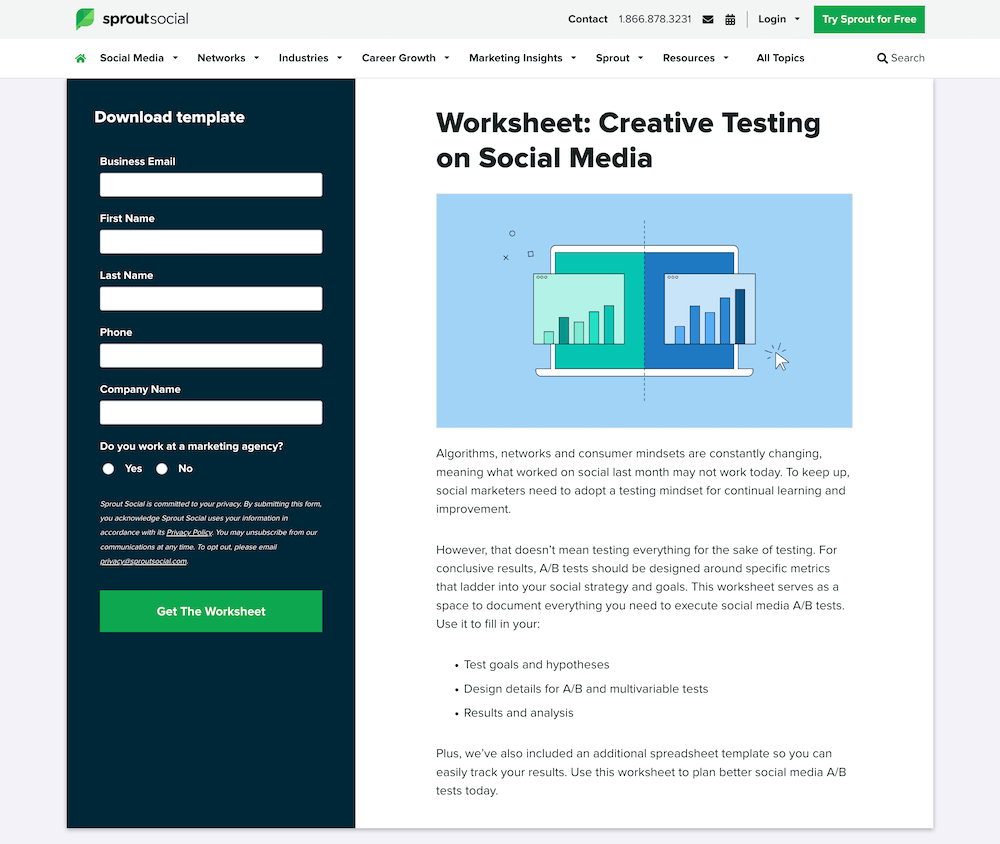Expand the Networks dropdown
1000x844 pixels.
click(x=221, y=58)
